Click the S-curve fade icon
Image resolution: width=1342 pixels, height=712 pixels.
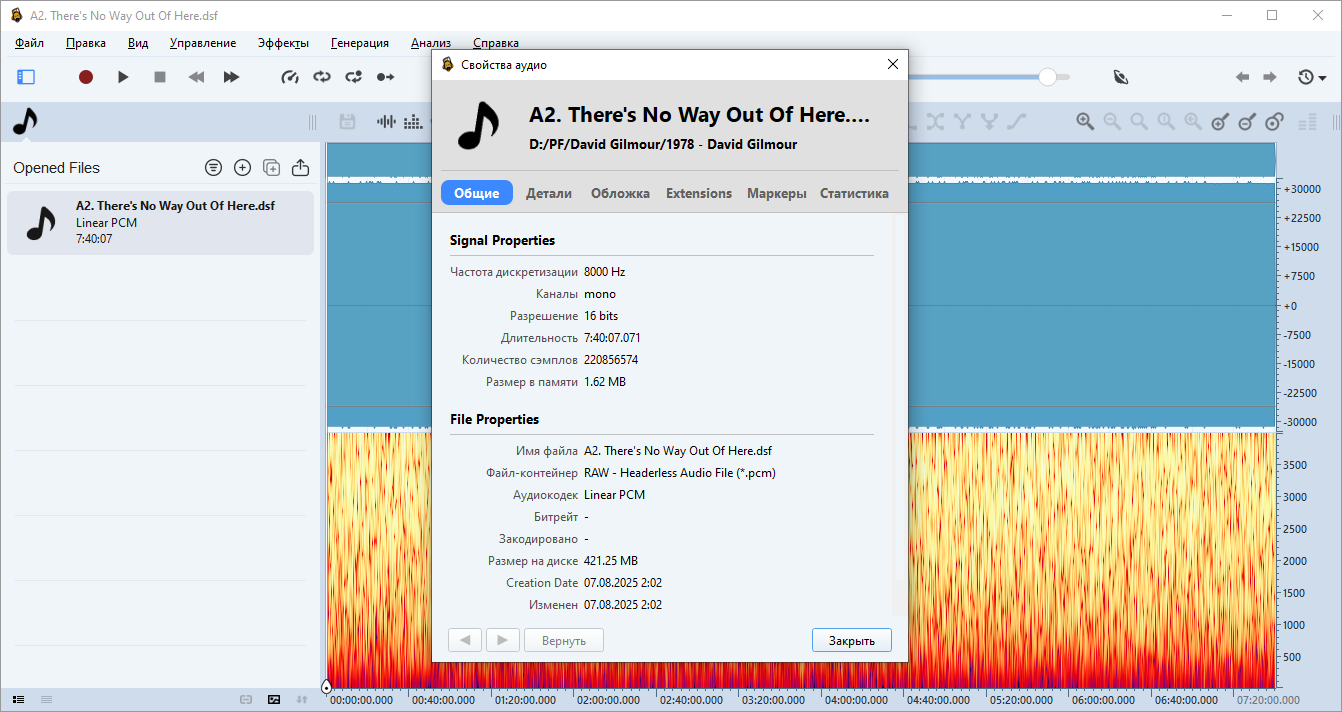[x=1016, y=122]
